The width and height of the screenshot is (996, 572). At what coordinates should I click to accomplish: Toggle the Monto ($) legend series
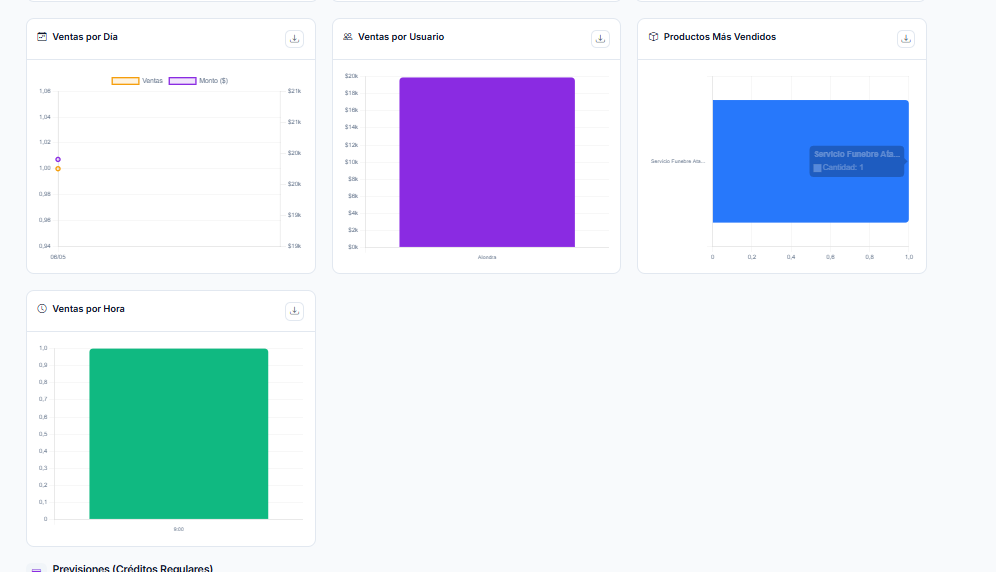coord(198,81)
